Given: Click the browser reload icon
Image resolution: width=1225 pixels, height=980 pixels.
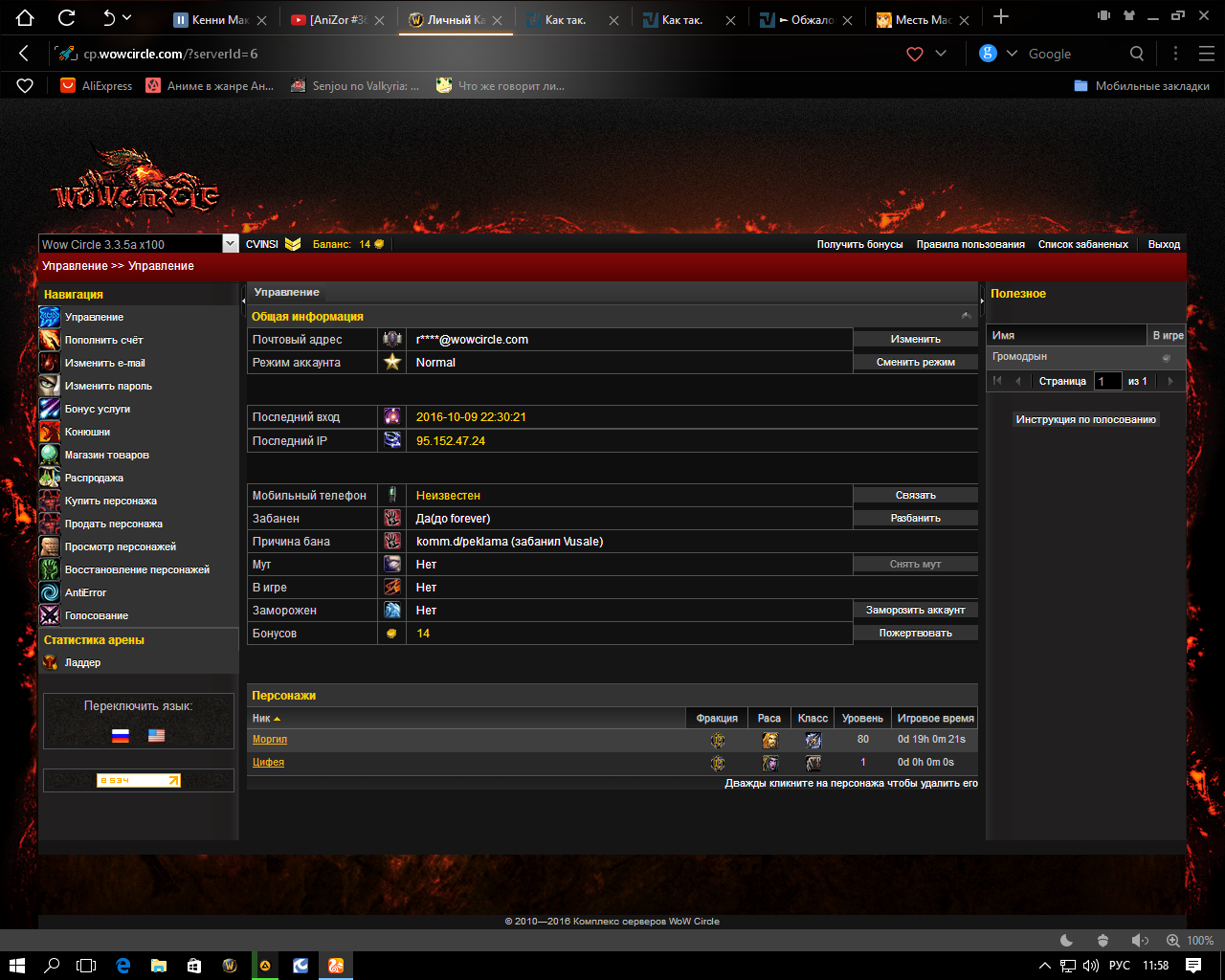Looking at the screenshot, I should tap(66, 17).
